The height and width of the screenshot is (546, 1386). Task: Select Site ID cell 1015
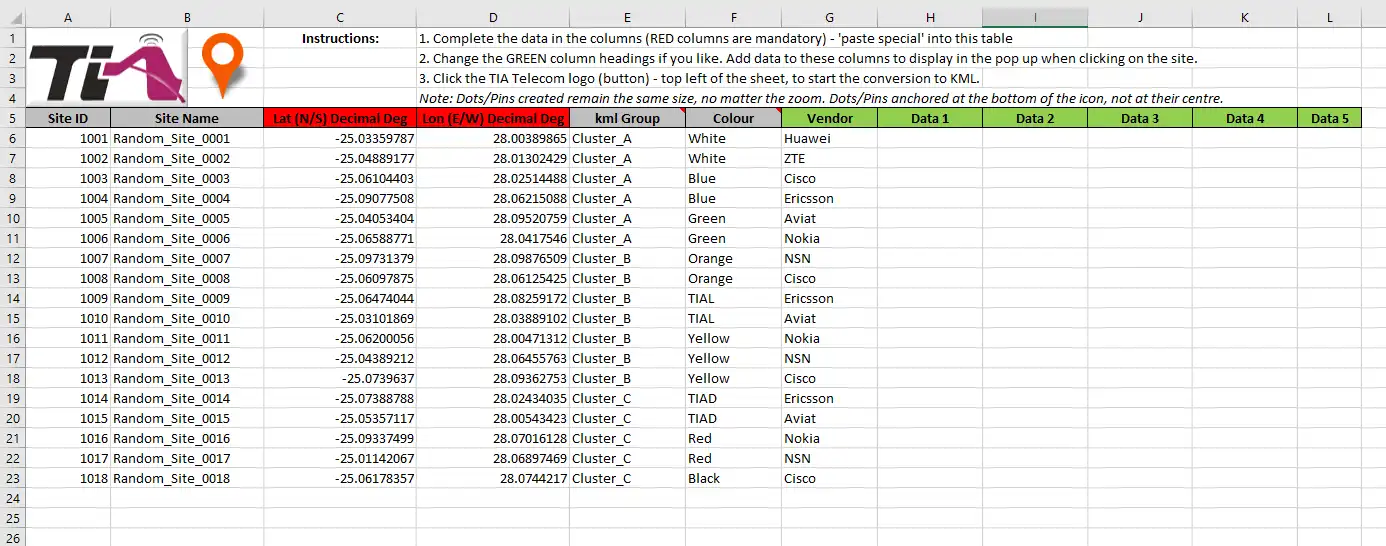(x=68, y=418)
